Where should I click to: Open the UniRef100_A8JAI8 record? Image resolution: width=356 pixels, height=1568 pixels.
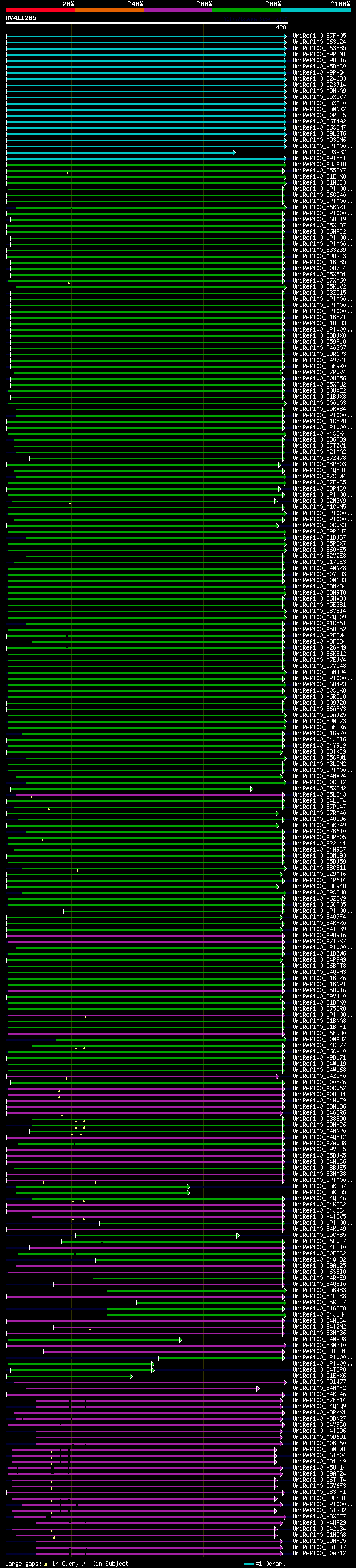tap(319, 164)
